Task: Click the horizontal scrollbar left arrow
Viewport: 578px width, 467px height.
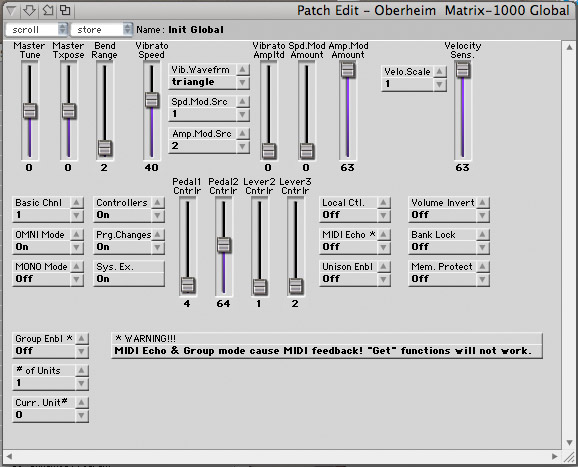Action: (9, 456)
